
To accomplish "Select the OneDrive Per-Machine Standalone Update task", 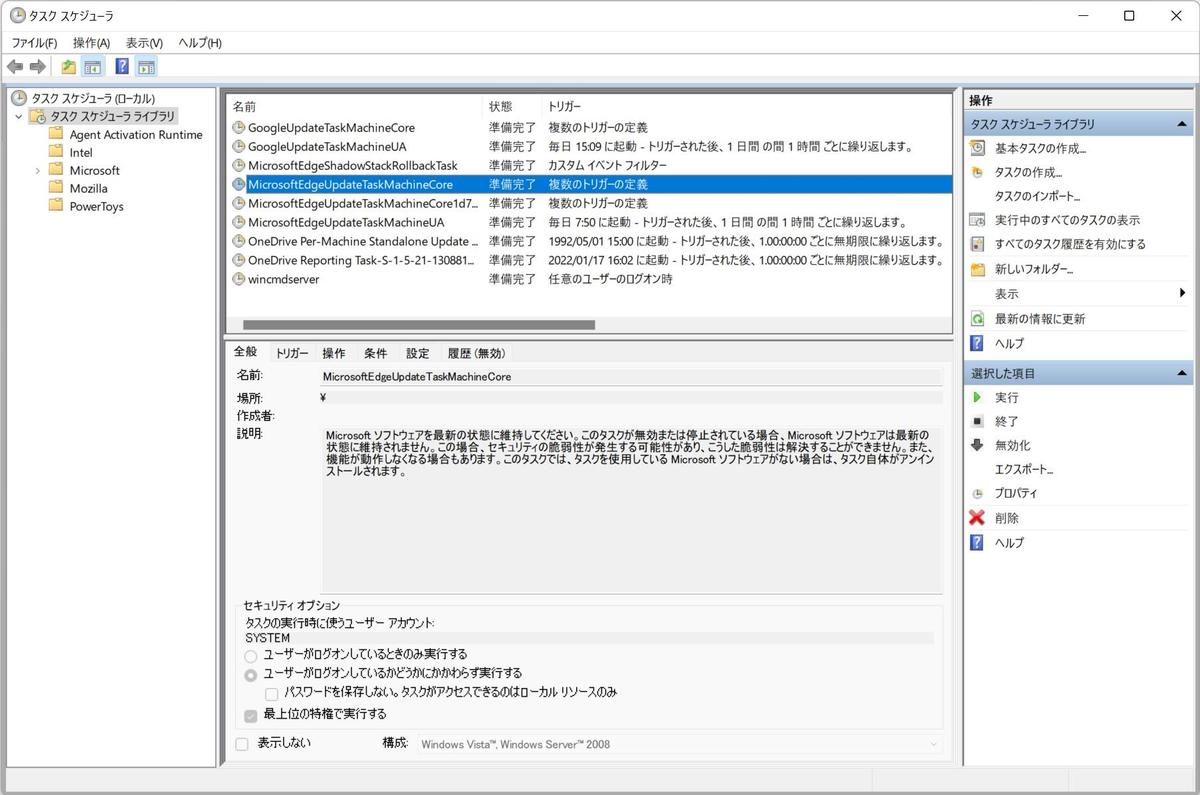I will click(x=588, y=241).
